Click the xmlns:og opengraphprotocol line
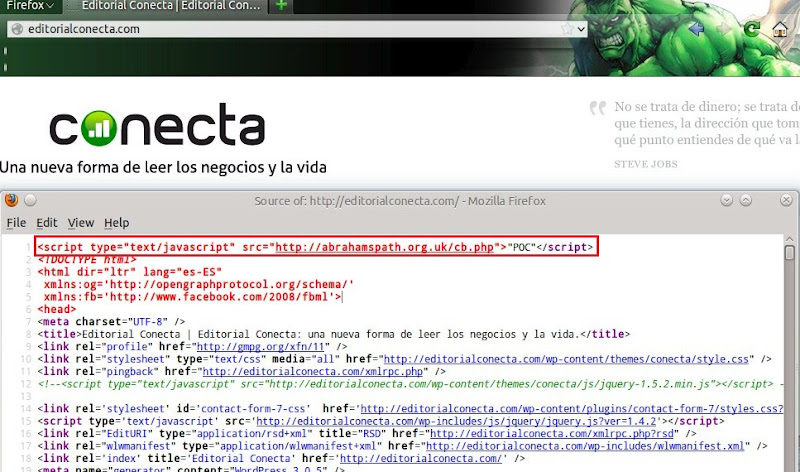Screen dimensions: 800x472 [198, 285]
